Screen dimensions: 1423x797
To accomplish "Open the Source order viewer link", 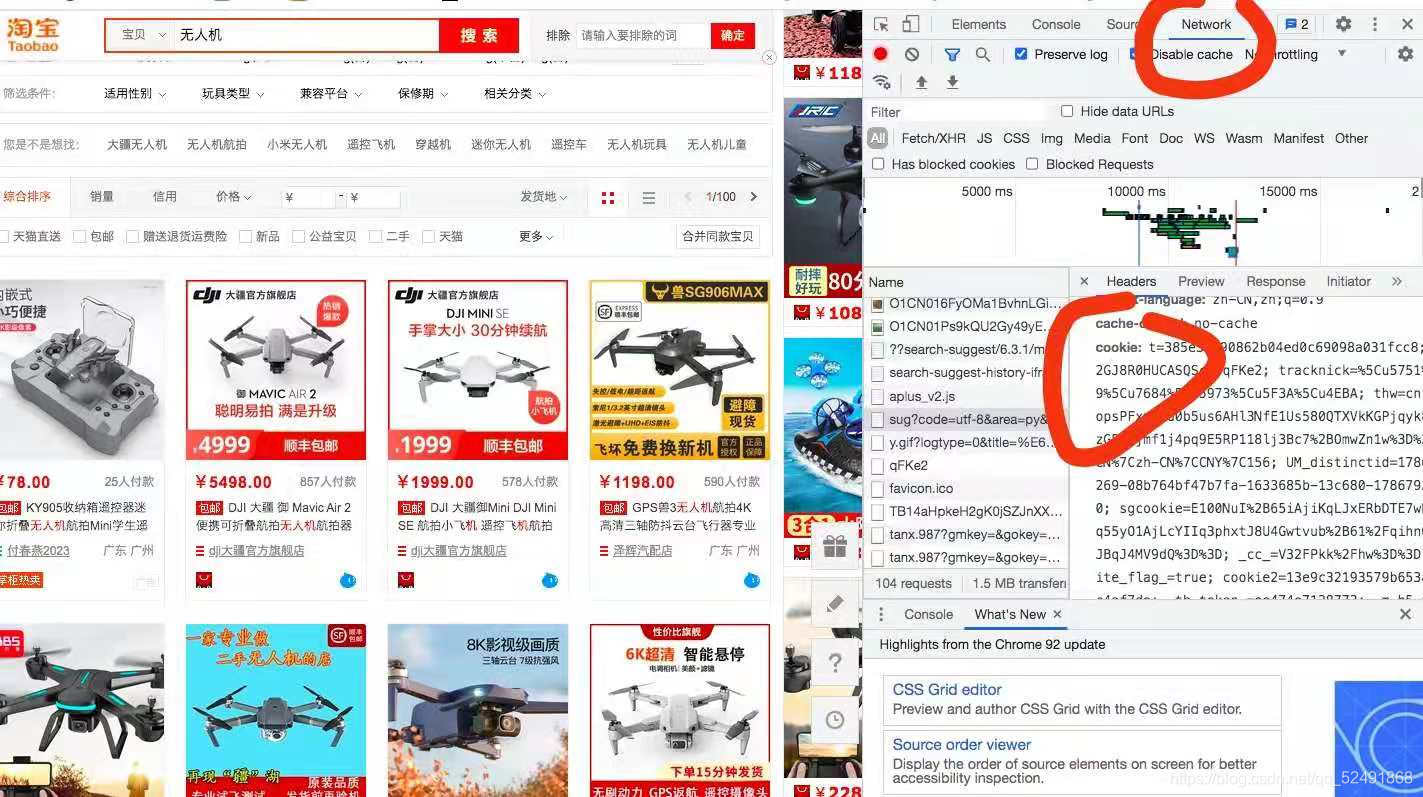I will click(x=961, y=744).
